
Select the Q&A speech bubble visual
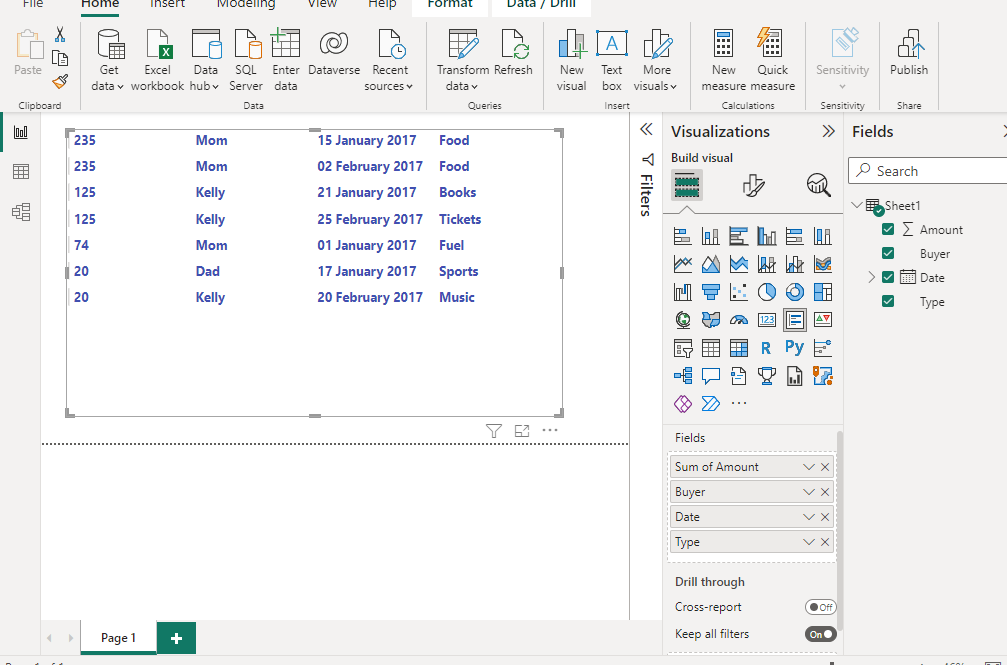point(710,376)
